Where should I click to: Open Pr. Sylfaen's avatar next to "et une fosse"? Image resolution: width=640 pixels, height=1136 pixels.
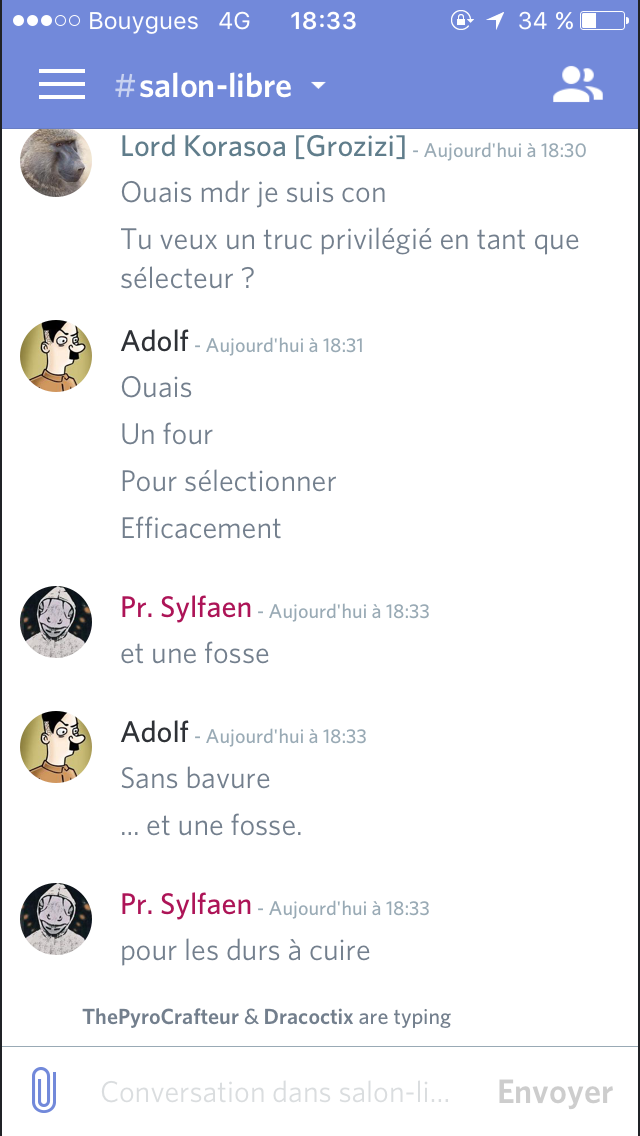coord(56,621)
